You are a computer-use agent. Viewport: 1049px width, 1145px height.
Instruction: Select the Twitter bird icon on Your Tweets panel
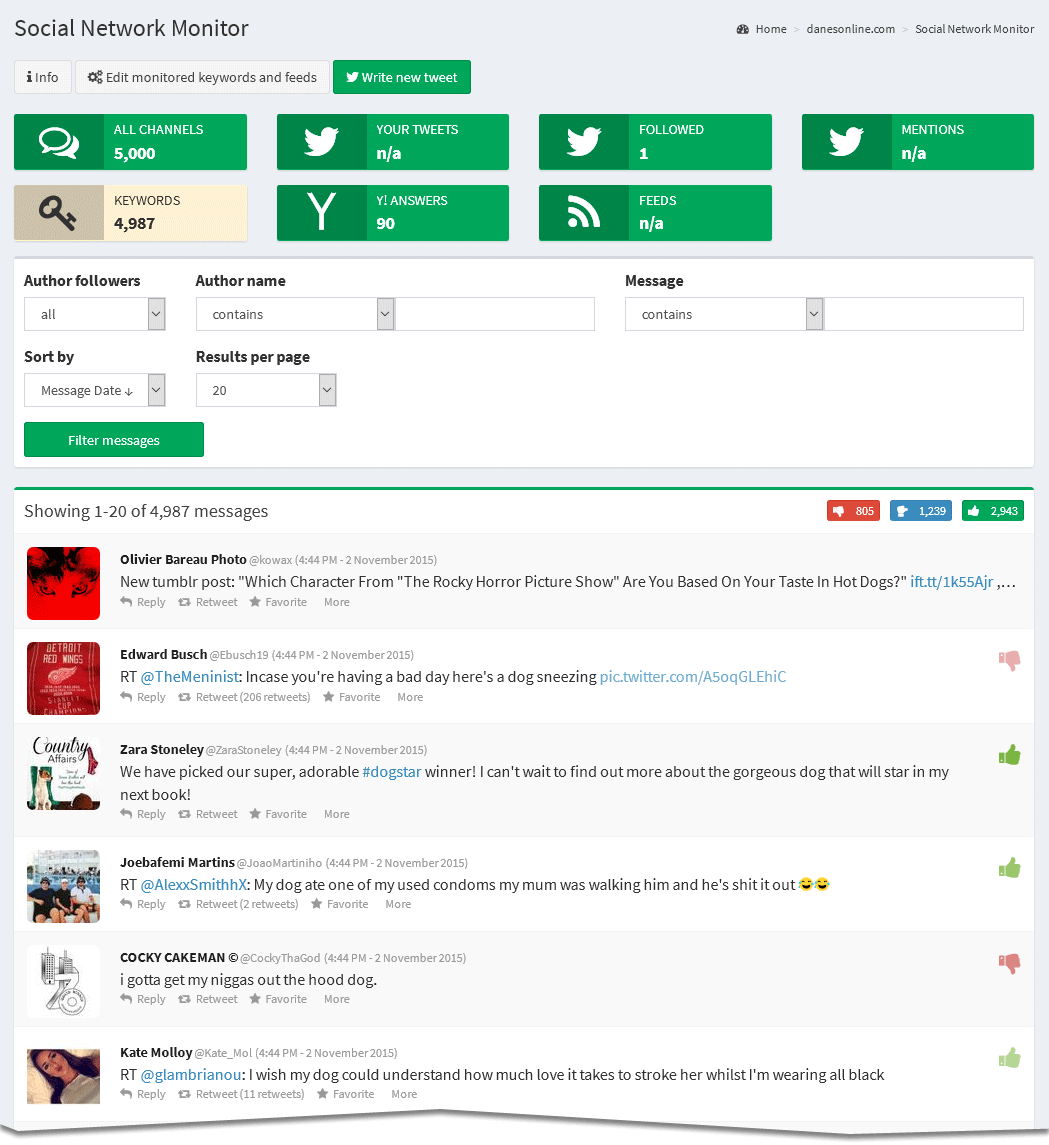pyautogui.click(x=320, y=141)
